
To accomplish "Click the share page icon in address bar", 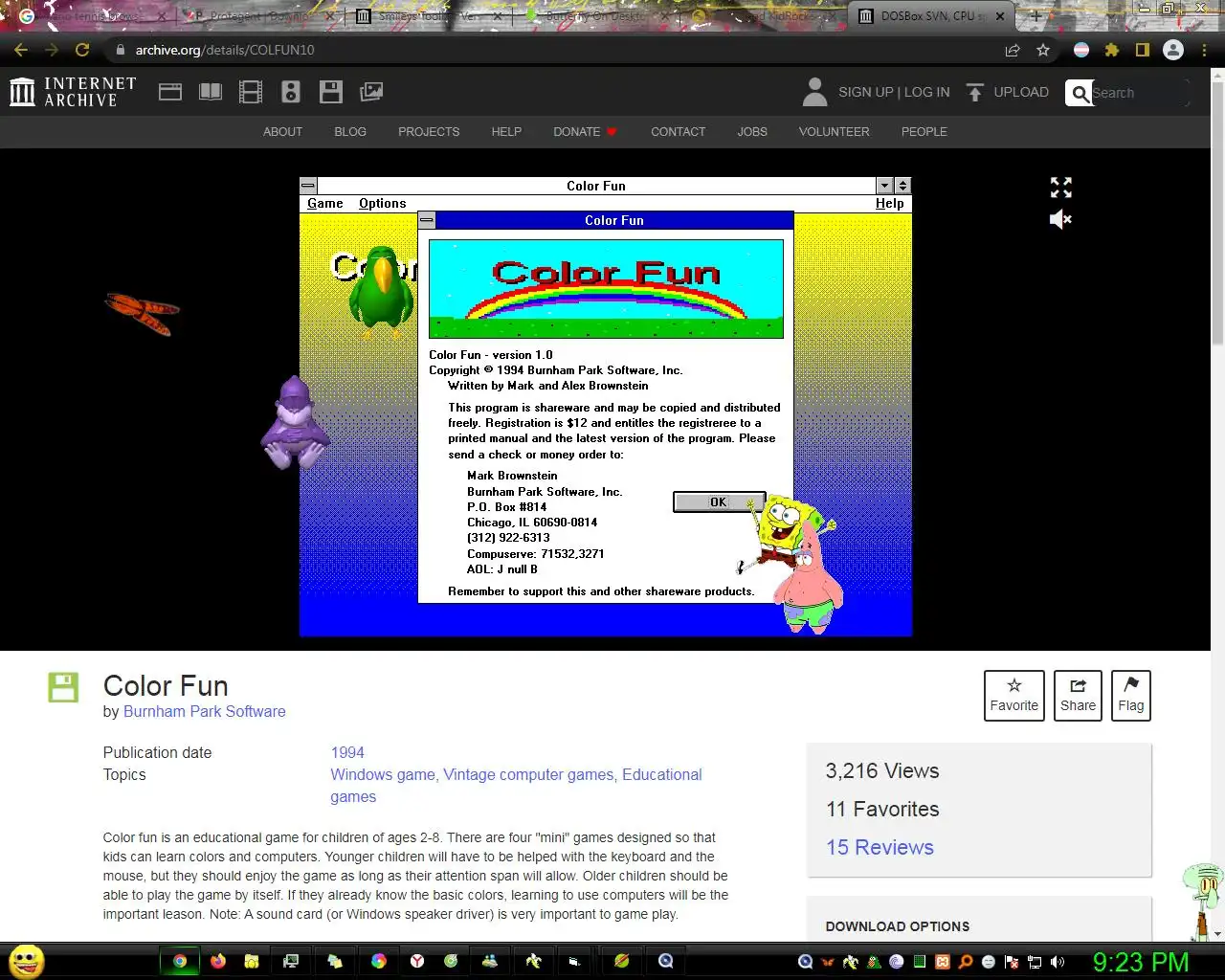I will point(1012,50).
